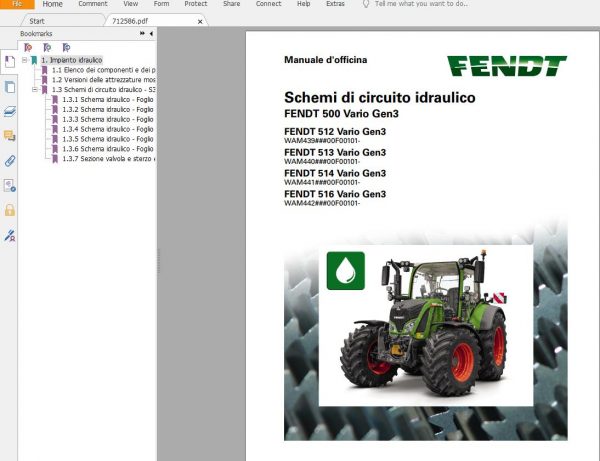Open bookmark '1.1 Elenco dei componenti'

click(x=104, y=70)
